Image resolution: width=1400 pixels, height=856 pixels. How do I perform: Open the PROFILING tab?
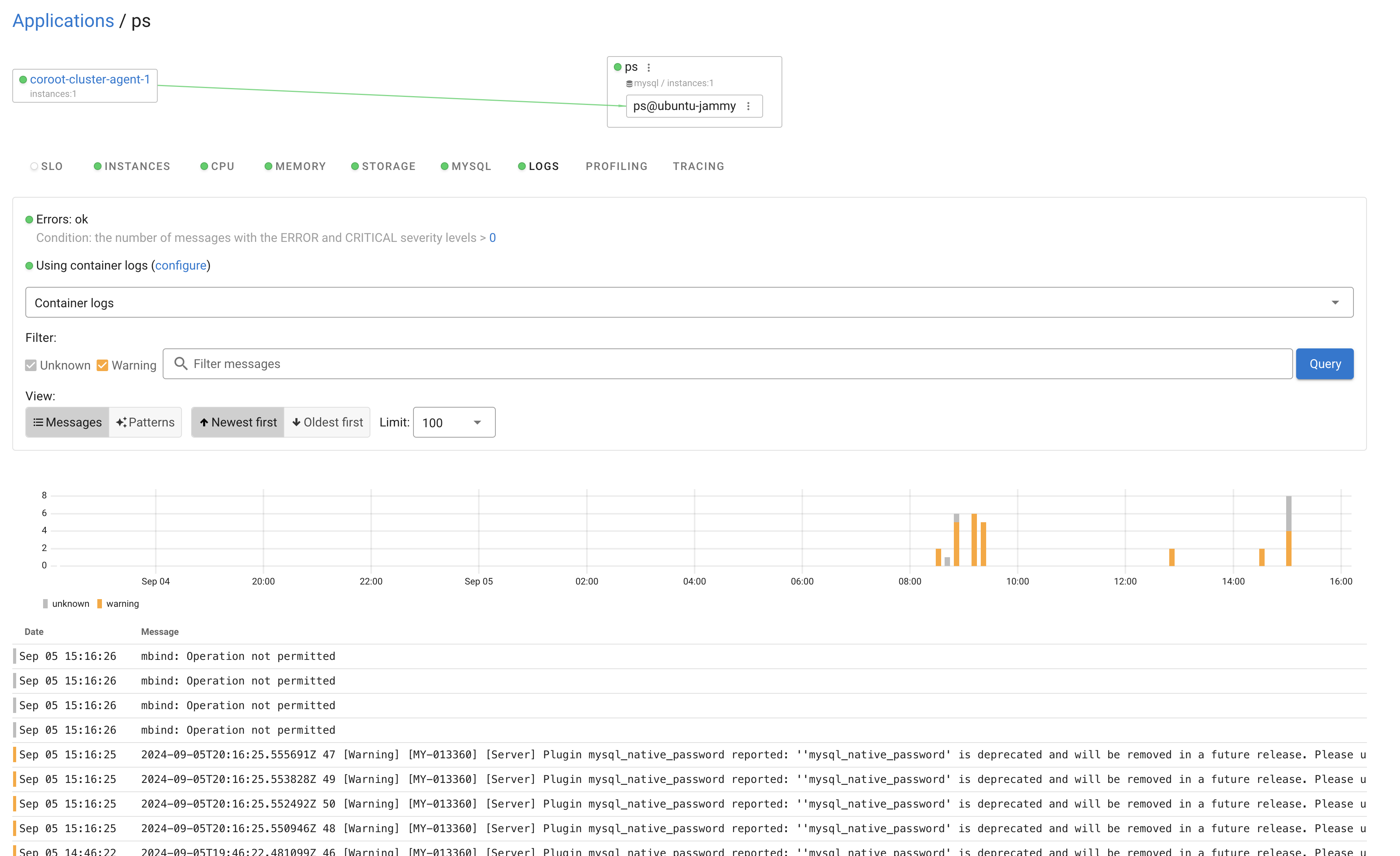tap(617, 167)
